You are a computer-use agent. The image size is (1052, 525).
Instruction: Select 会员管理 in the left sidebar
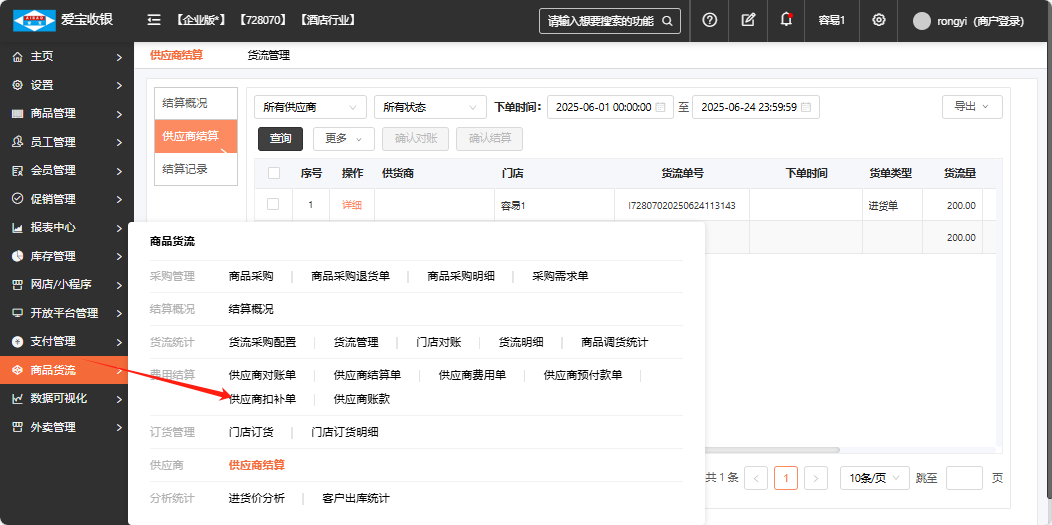(53, 170)
